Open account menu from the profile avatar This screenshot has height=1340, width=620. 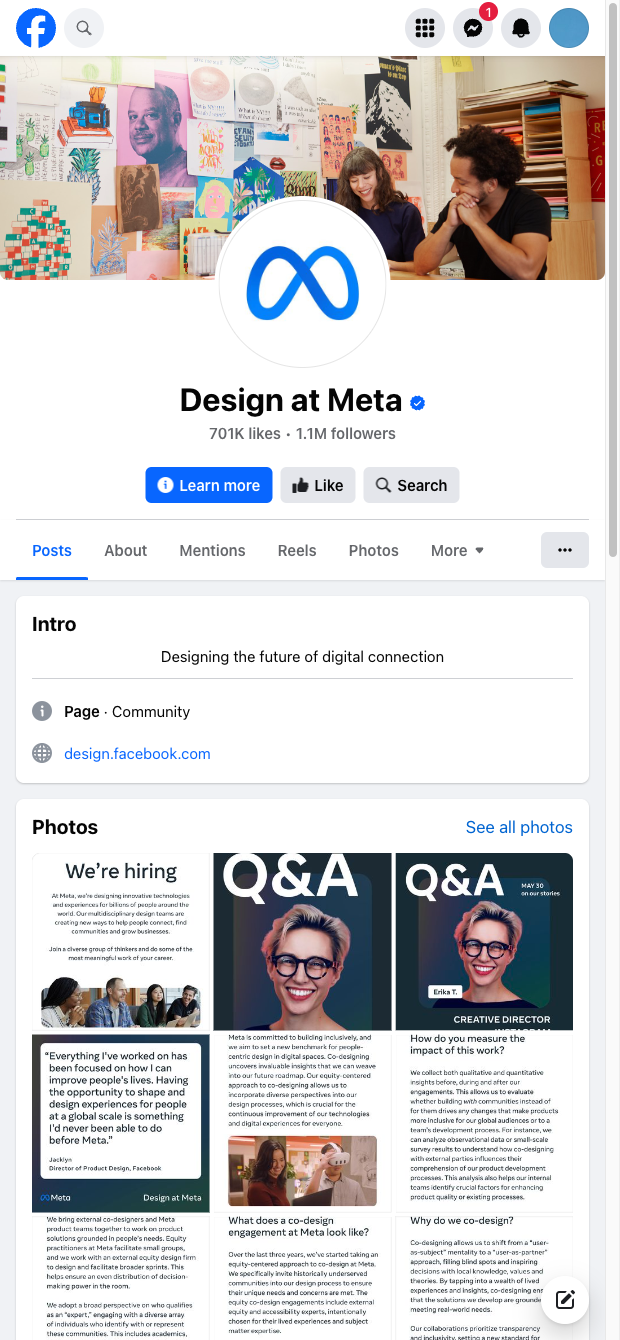(x=568, y=28)
